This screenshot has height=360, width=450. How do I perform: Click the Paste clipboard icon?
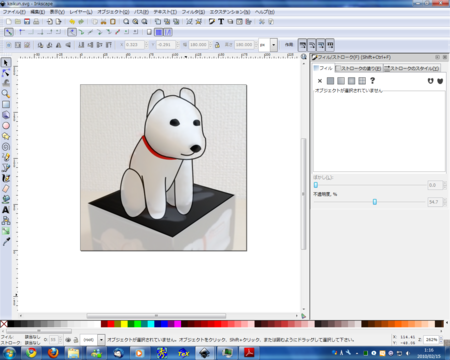(x=113, y=22)
